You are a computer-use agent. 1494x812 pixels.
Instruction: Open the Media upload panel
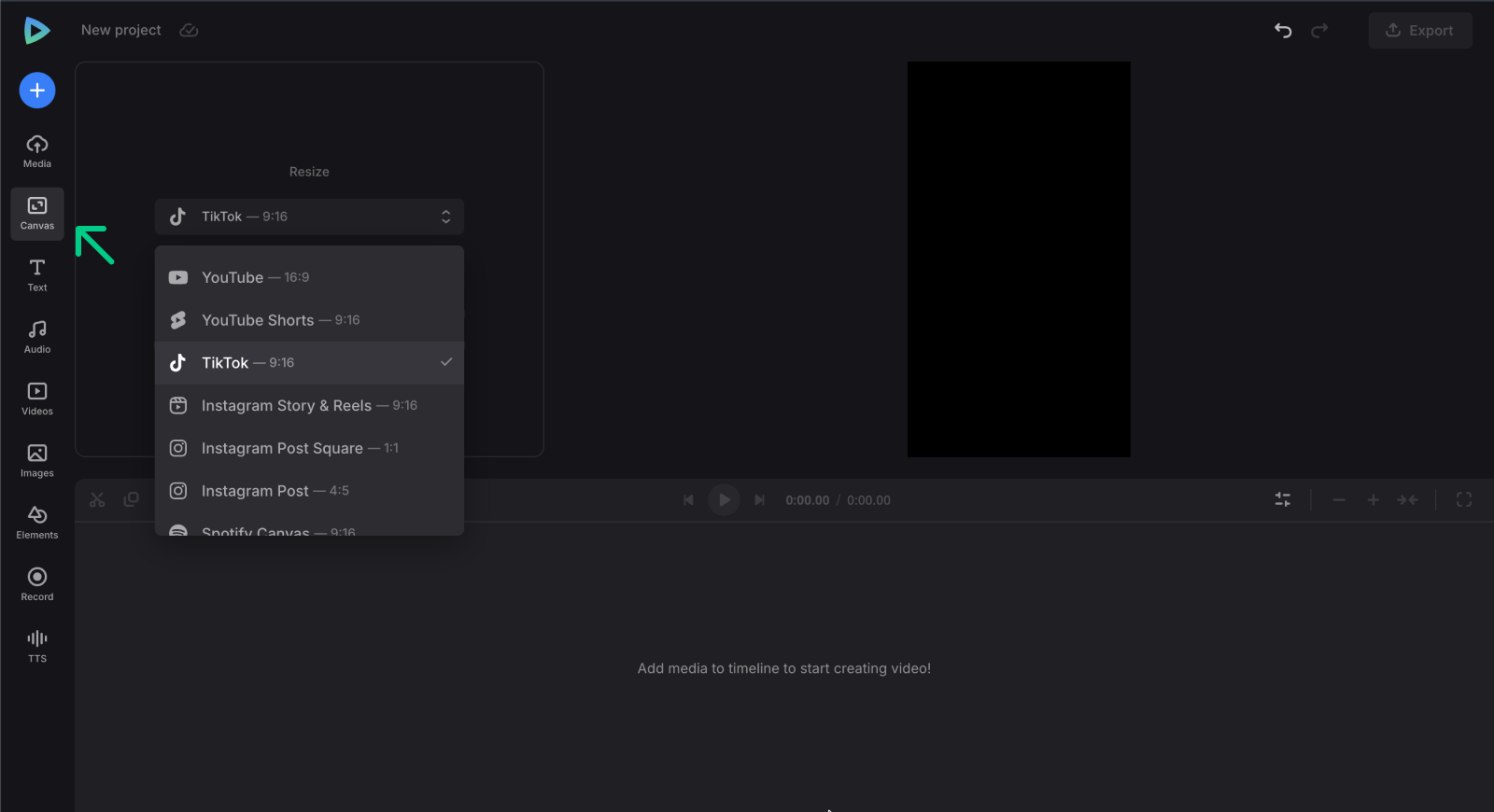[37, 151]
